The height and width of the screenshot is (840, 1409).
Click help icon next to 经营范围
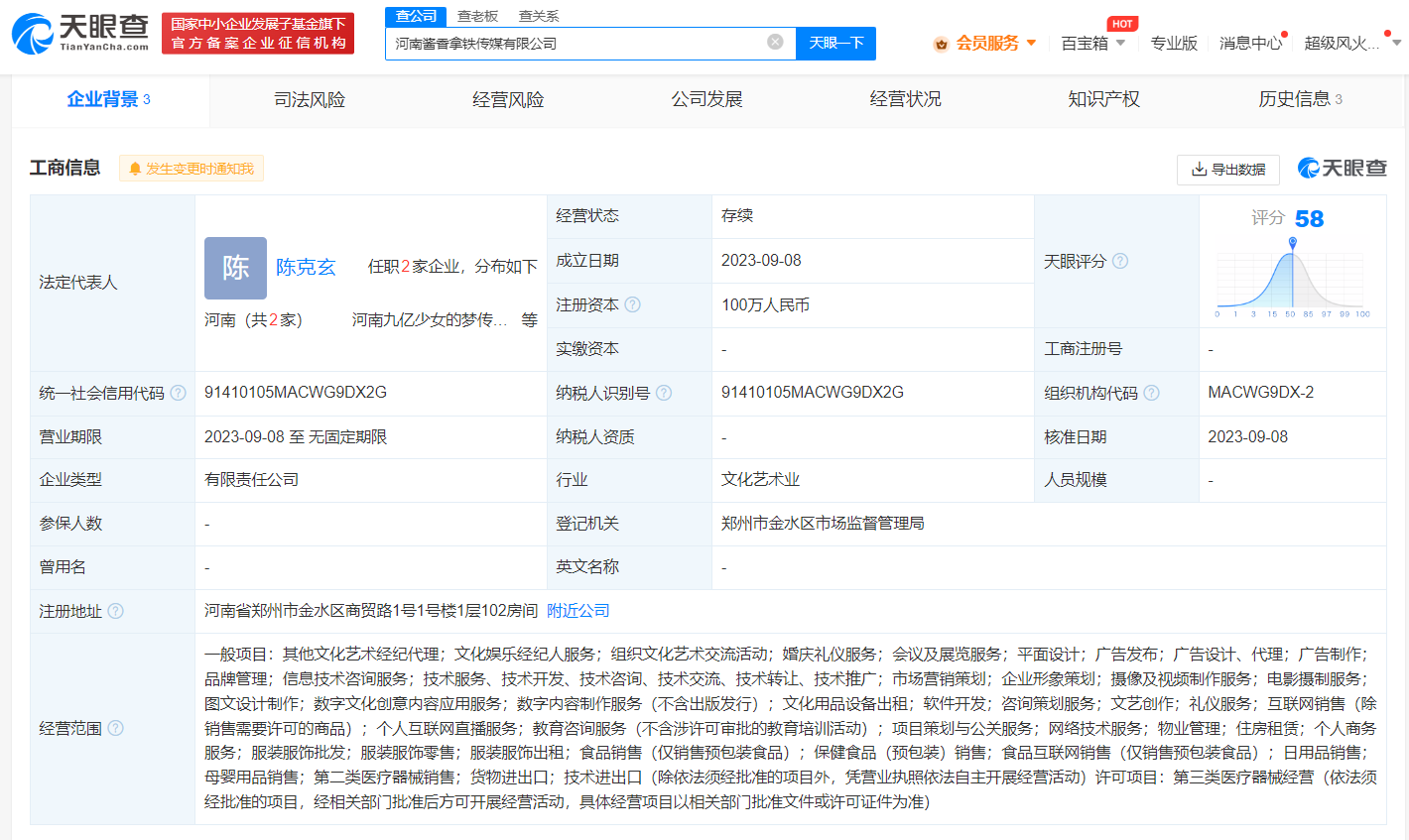point(116,728)
